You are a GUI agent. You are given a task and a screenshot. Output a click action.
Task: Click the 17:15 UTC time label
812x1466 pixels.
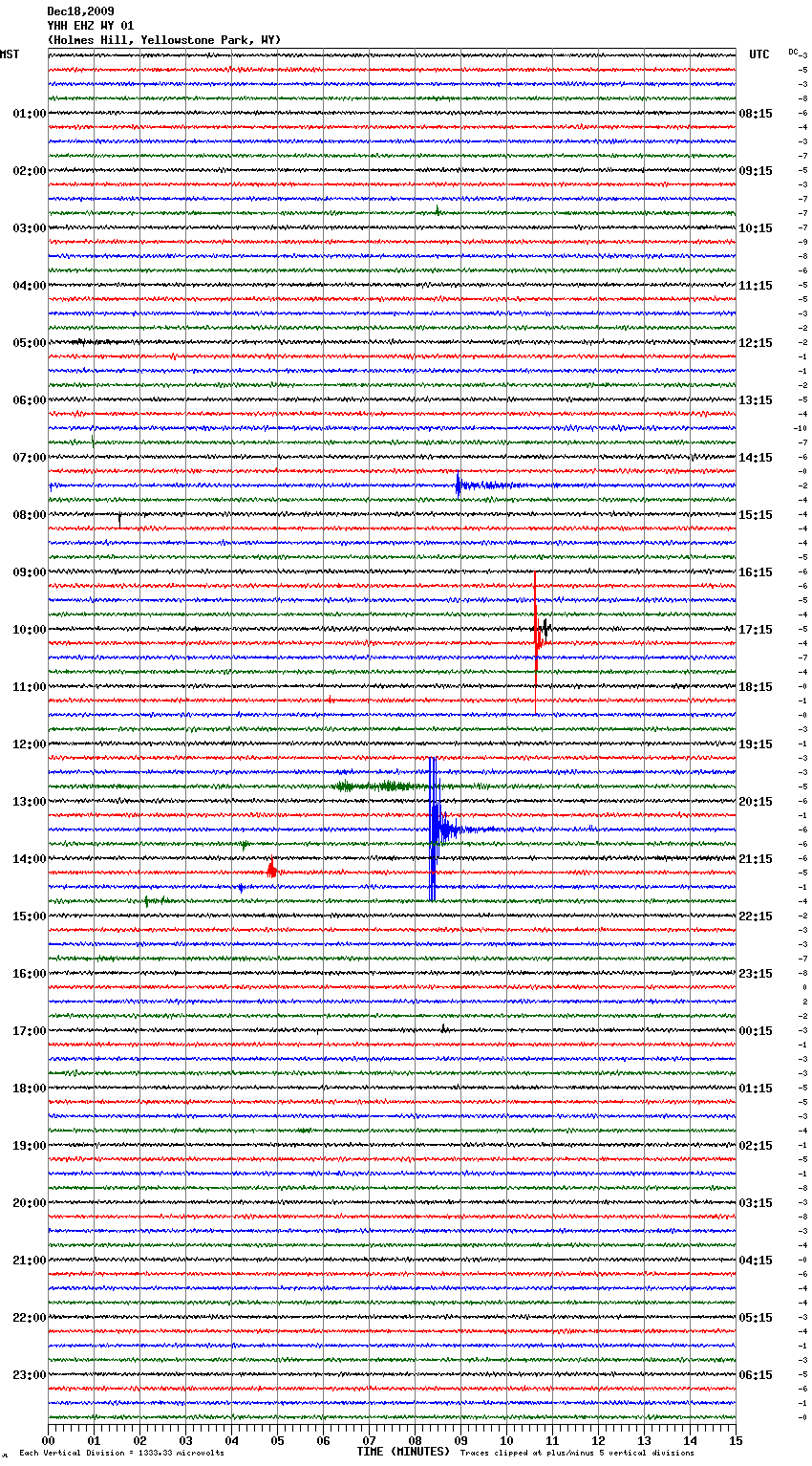click(x=756, y=630)
